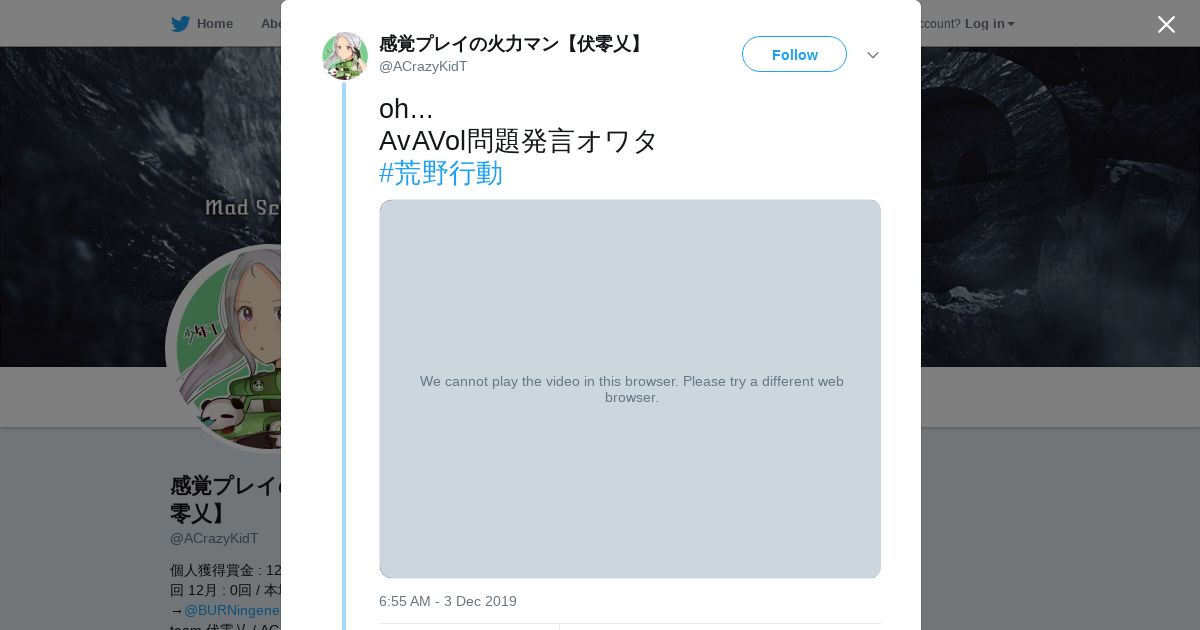Open the tweet options chevron menu
Image resolution: width=1200 pixels, height=630 pixels.
[872, 55]
